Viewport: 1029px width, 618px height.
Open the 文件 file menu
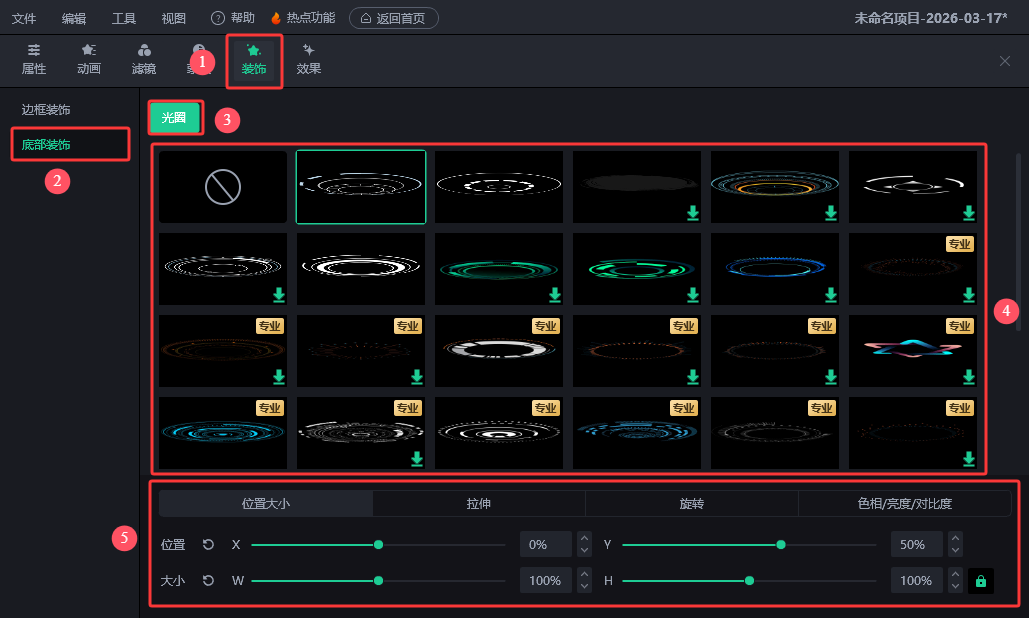click(24, 18)
